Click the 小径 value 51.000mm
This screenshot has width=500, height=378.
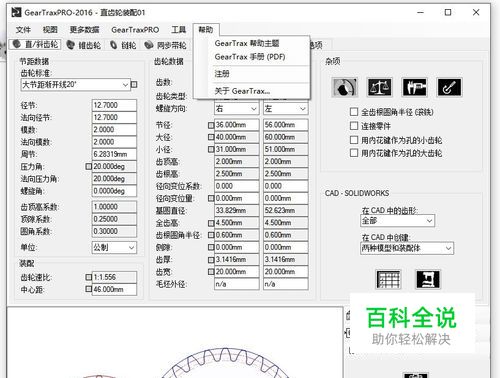[286, 149]
